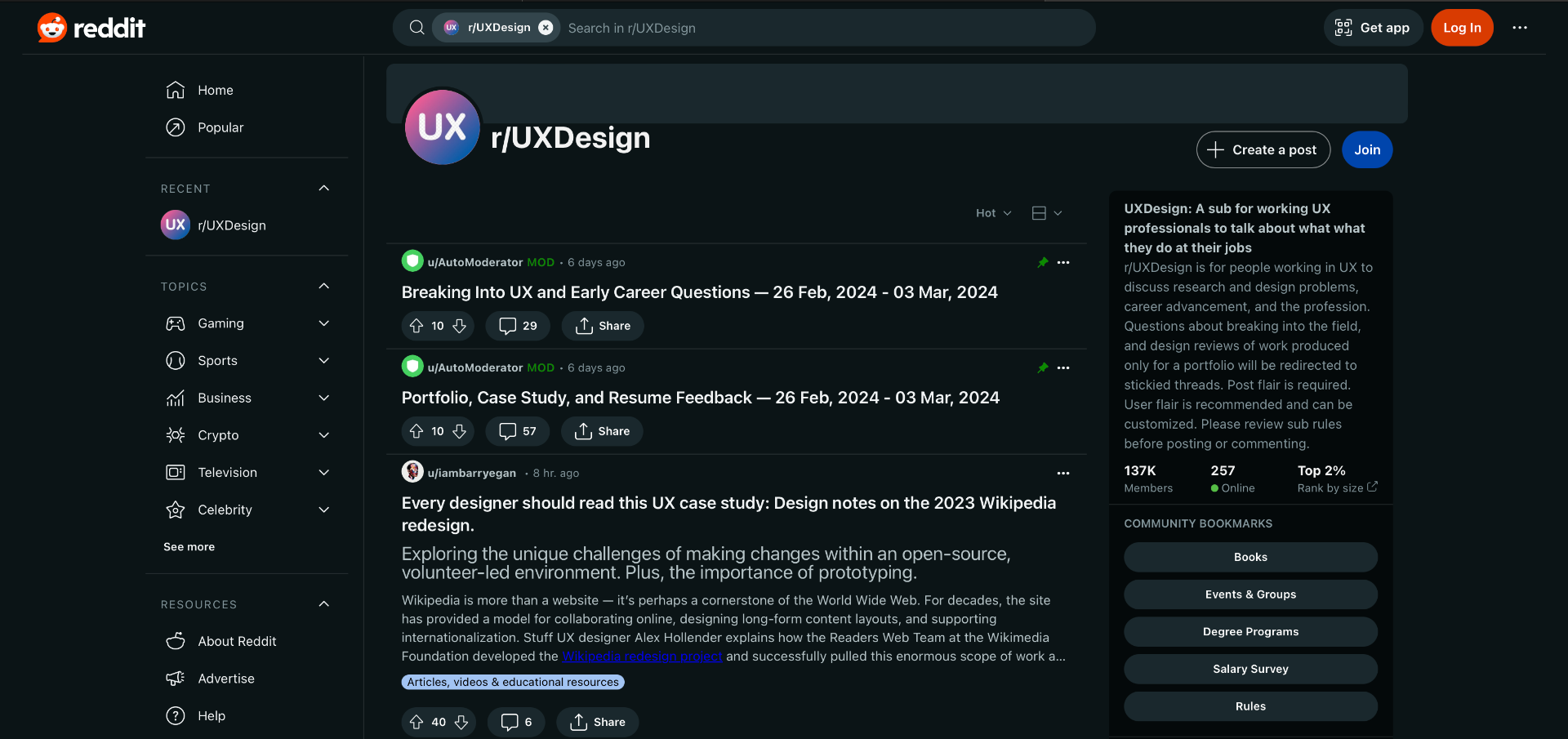Open About Reddit from the sidebar

tap(237, 641)
